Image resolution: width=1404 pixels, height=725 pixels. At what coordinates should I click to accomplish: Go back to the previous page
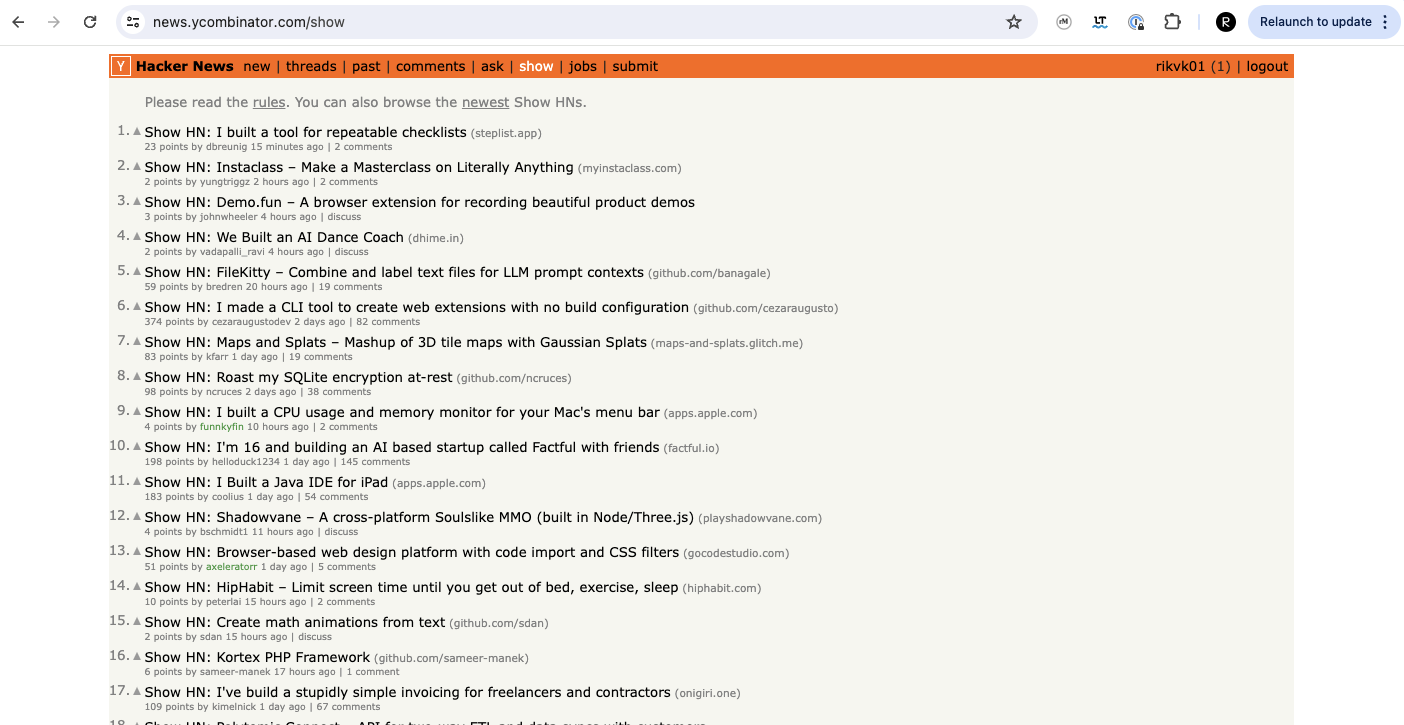tap(18, 22)
